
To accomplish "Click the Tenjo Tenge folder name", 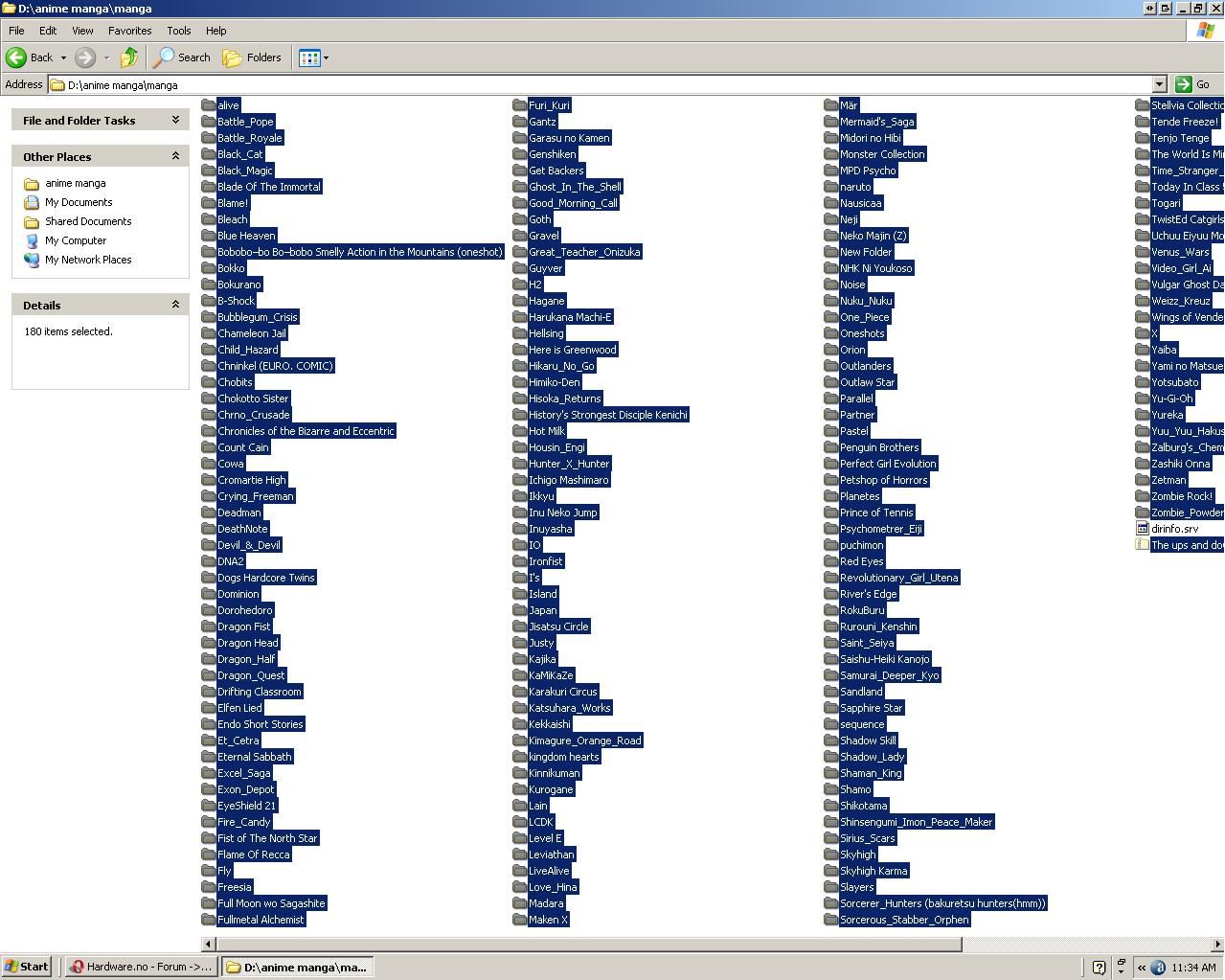I will point(1180,138).
